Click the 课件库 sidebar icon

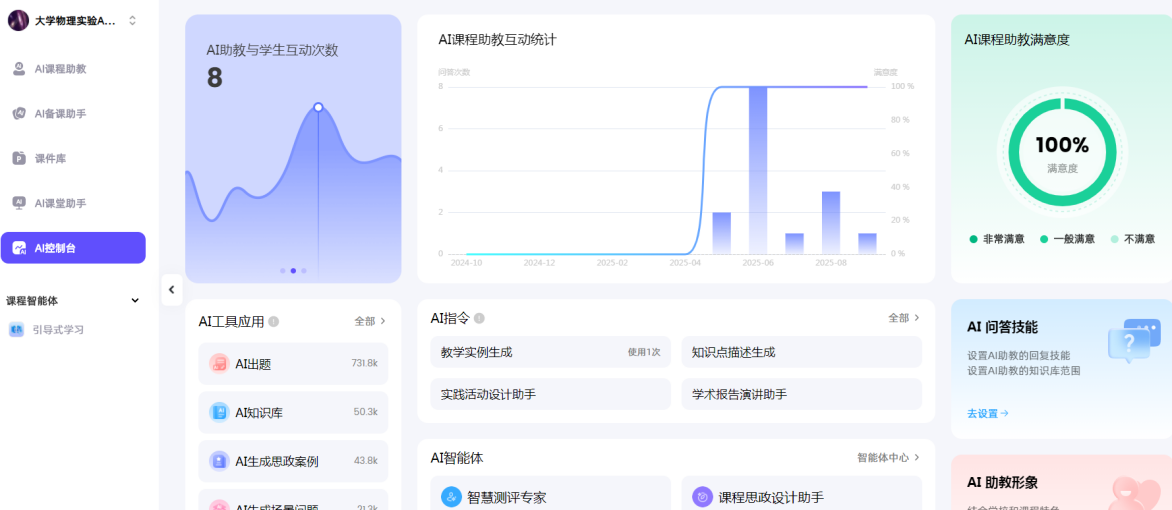(19, 158)
